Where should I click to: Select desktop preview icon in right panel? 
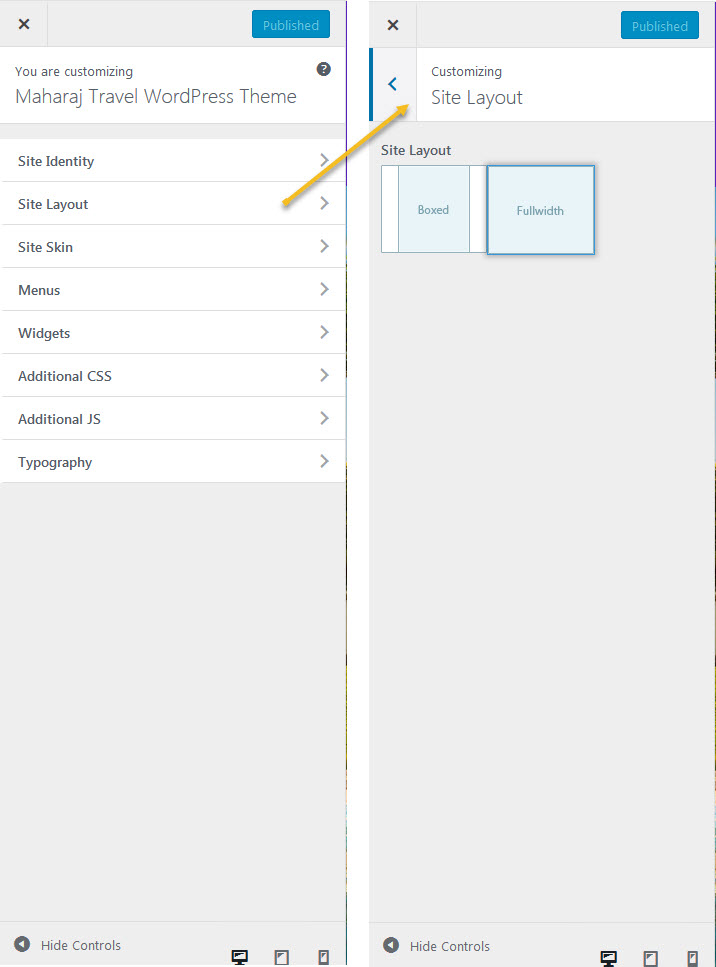(609, 958)
